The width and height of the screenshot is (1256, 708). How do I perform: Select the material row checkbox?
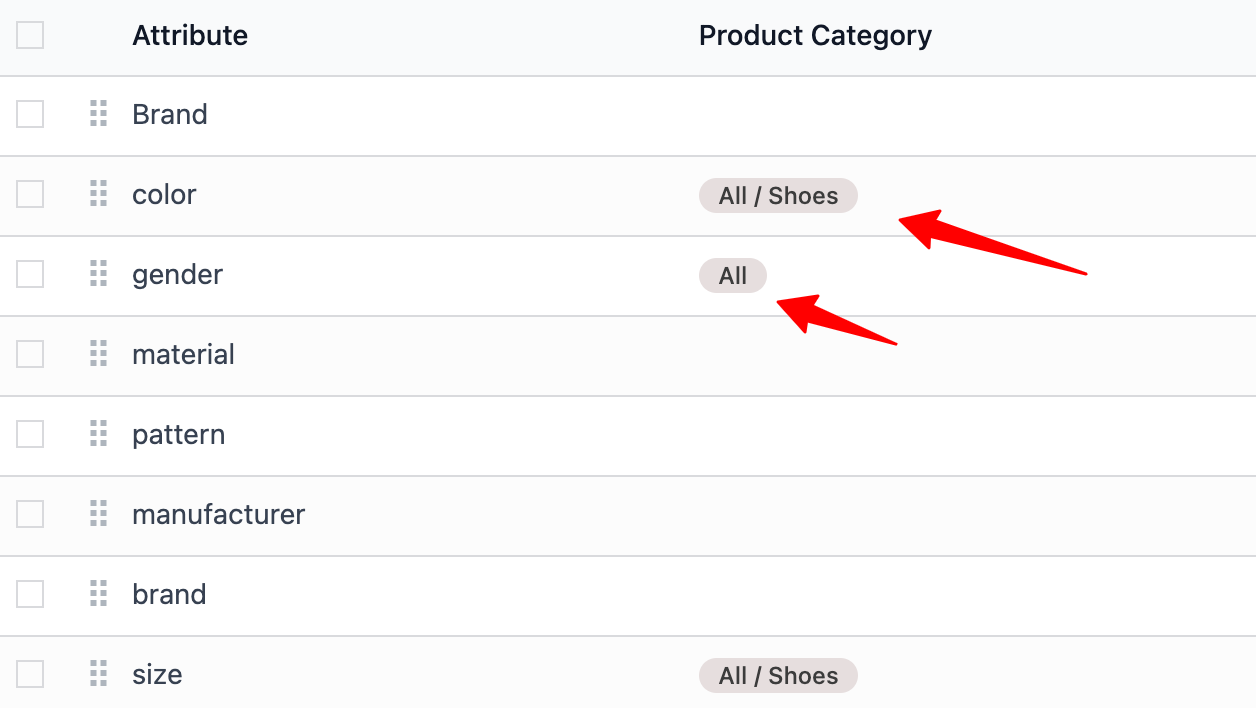30,354
